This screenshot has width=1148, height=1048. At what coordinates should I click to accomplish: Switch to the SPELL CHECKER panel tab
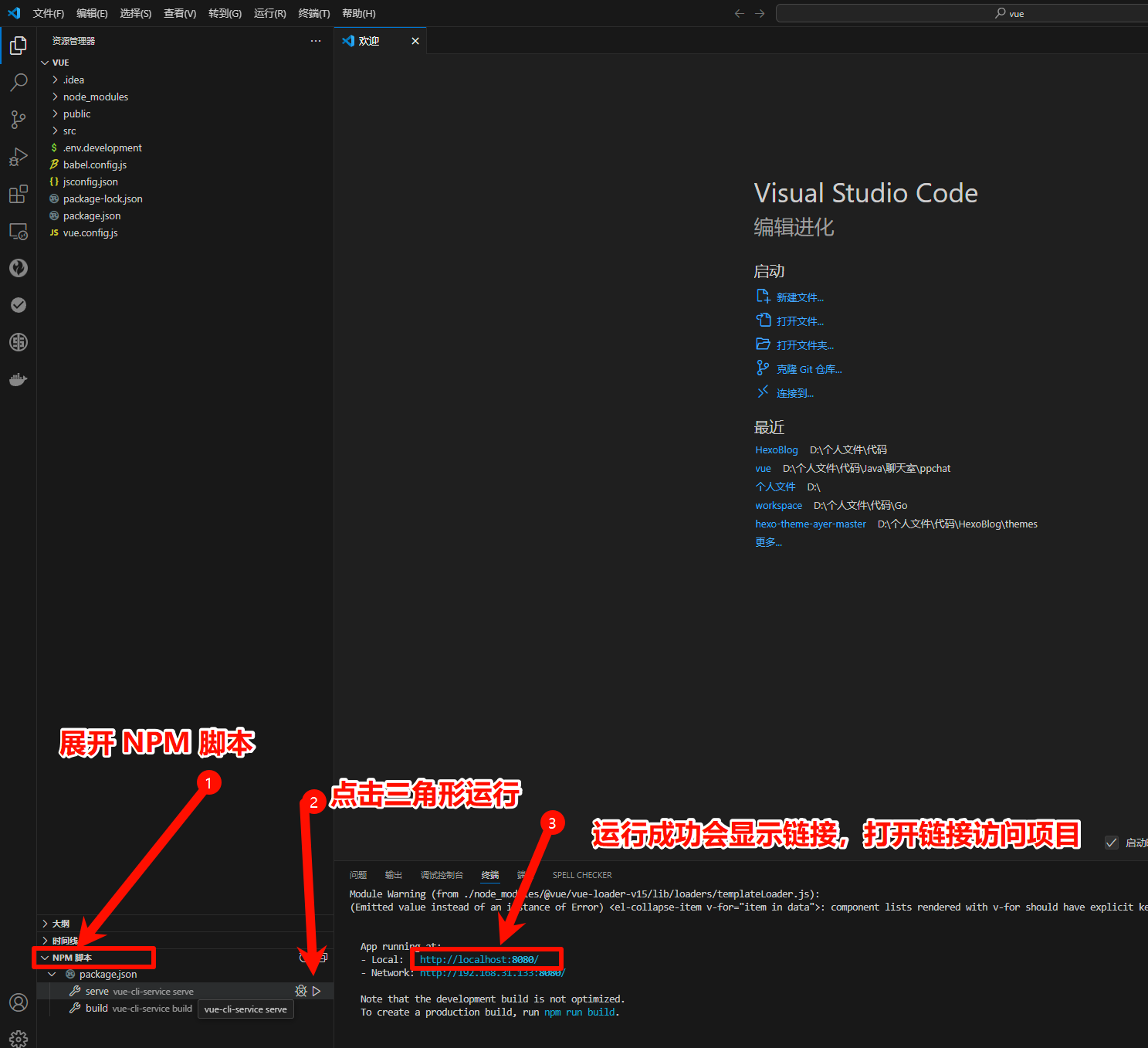[x=582, y=875]
